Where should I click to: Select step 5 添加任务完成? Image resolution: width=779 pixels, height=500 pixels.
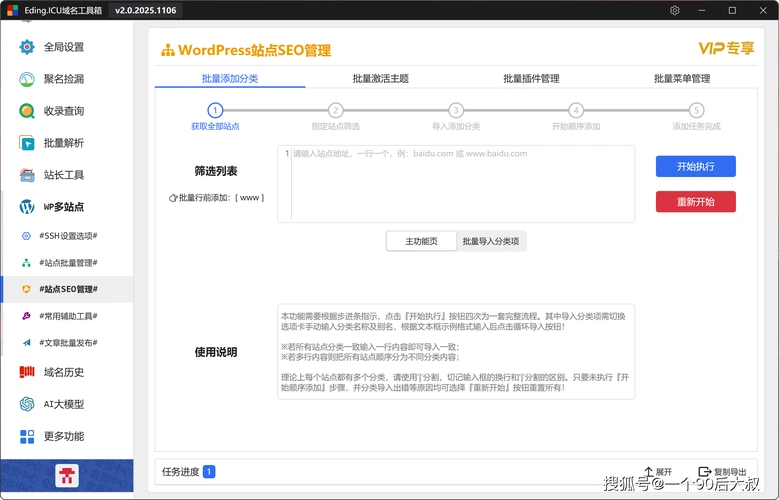[696, 117]
